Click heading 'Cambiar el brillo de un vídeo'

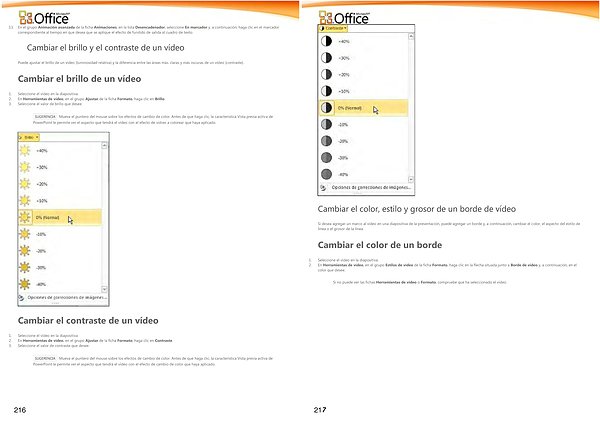coord(79,79)
